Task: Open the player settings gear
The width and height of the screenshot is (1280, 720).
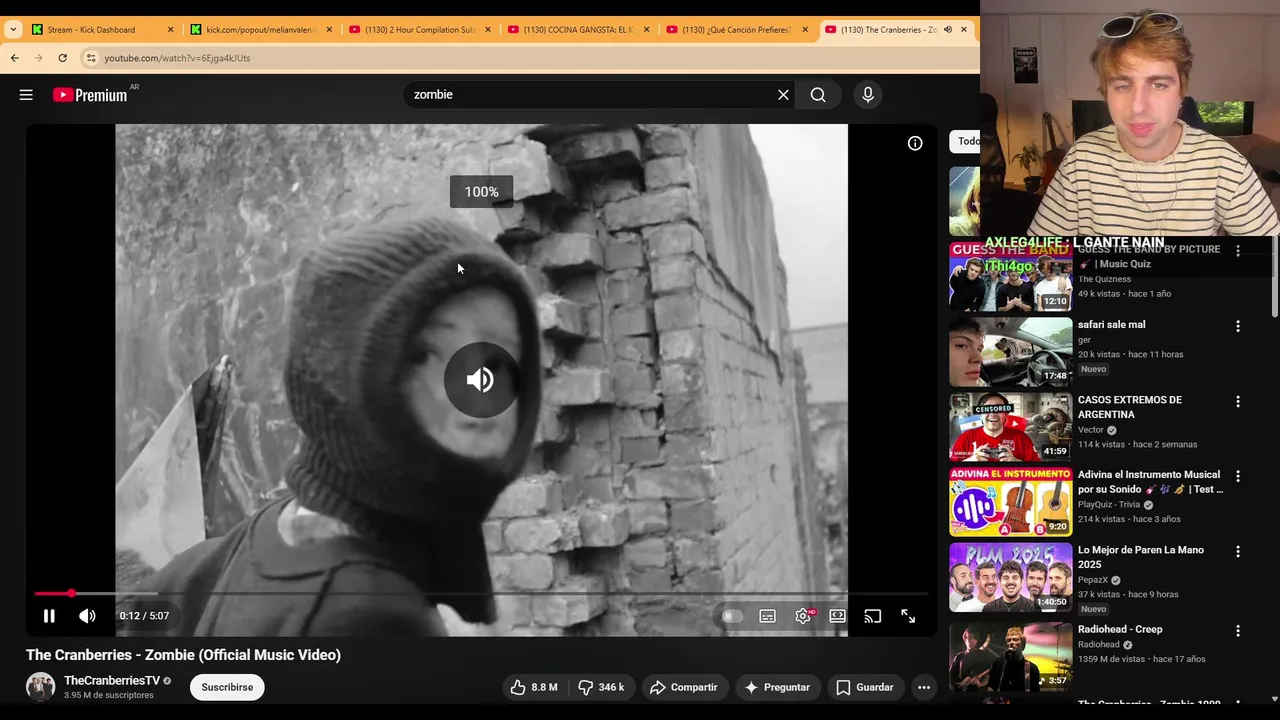Action: (x=803, y=616)
